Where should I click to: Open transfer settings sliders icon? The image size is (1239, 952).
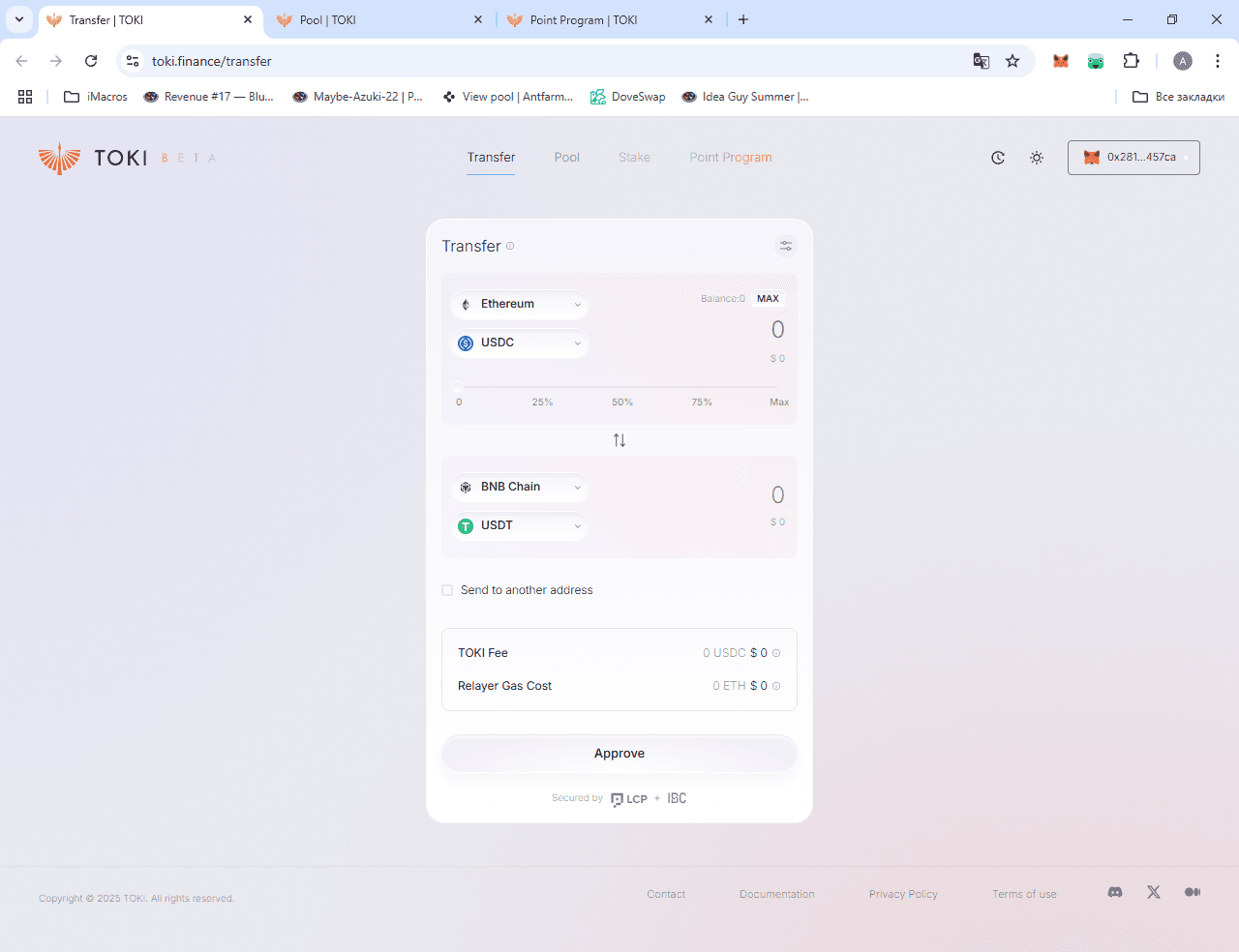tap(786, 246)
